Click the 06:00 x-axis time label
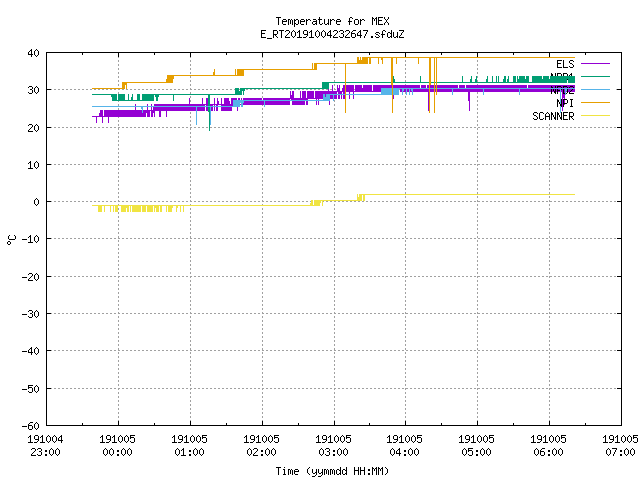The height and width of the screenshot is (480, 640). pos(548,452)
